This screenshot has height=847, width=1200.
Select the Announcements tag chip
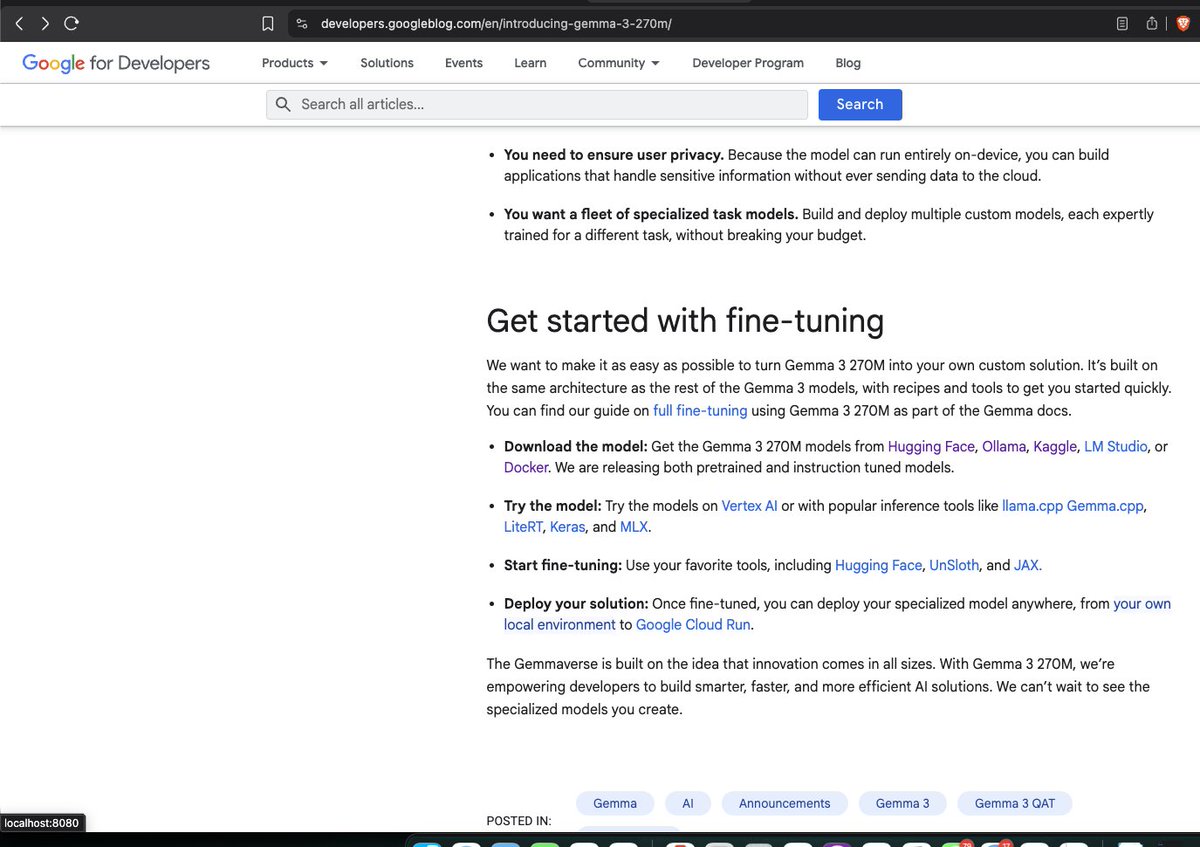(x=785, y=803)
